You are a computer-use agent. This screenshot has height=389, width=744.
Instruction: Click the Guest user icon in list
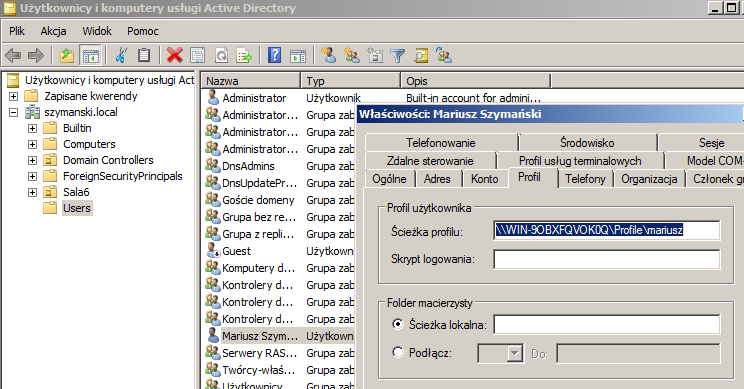pos(213,250)
